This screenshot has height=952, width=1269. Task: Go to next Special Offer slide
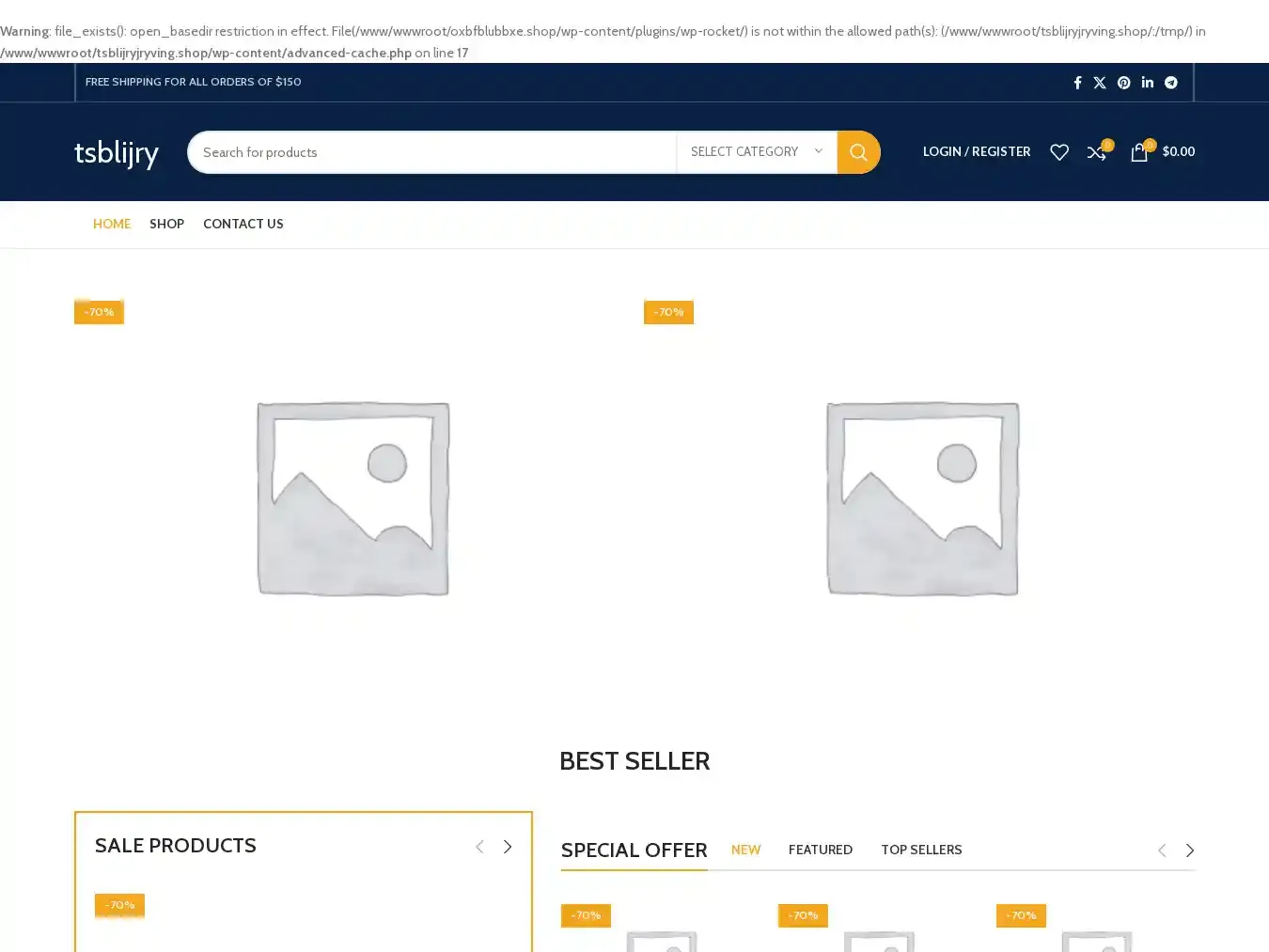(1190, 851)
